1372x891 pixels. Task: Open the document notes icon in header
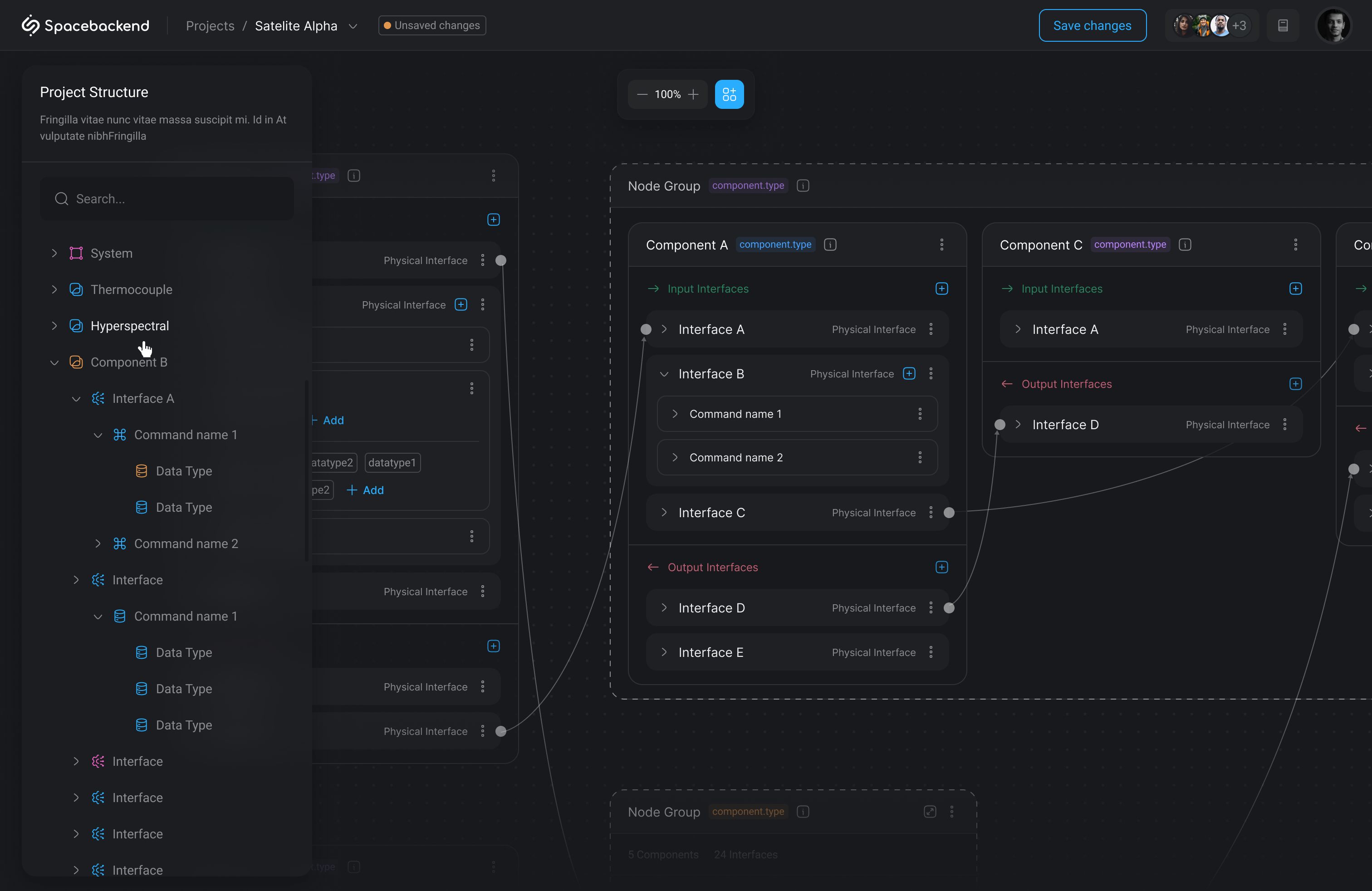point(1283,25)
